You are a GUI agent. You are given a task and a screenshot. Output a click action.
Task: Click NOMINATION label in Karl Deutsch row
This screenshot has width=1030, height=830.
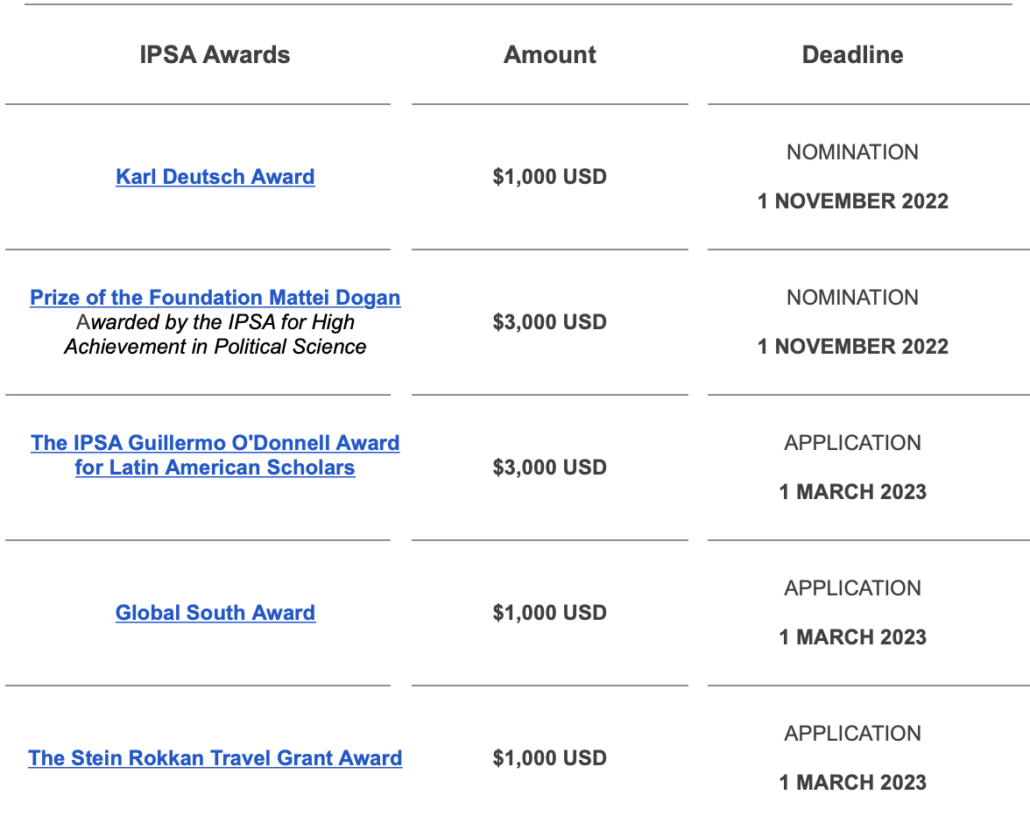pyautogui.click(x=853, y=152)
